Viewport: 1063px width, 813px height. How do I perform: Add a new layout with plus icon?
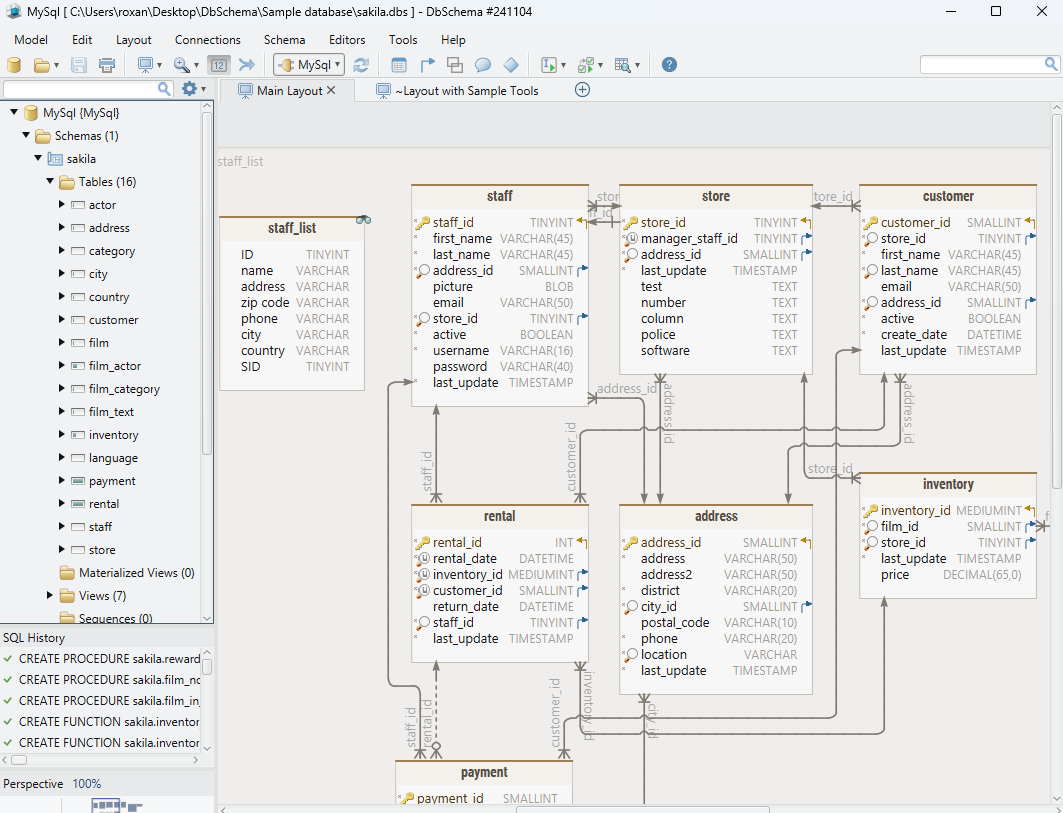point(582,90)
